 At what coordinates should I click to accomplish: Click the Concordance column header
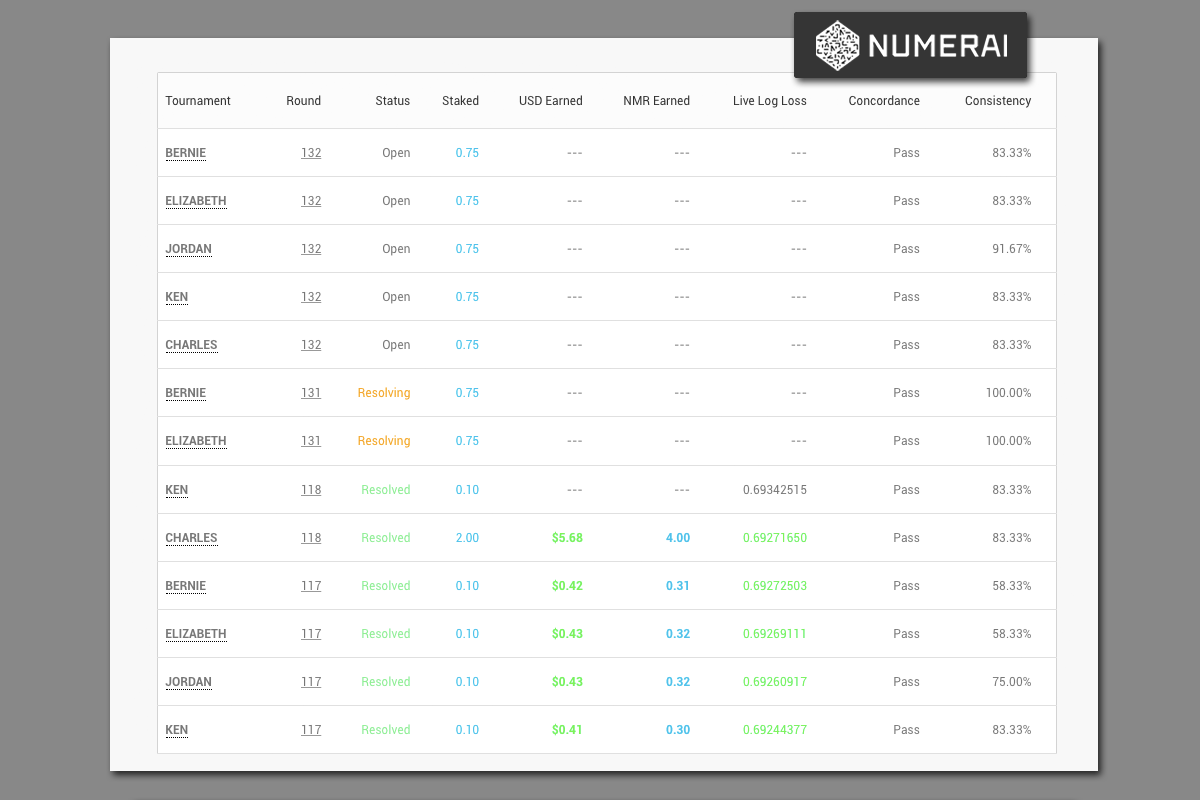(884, 101)
